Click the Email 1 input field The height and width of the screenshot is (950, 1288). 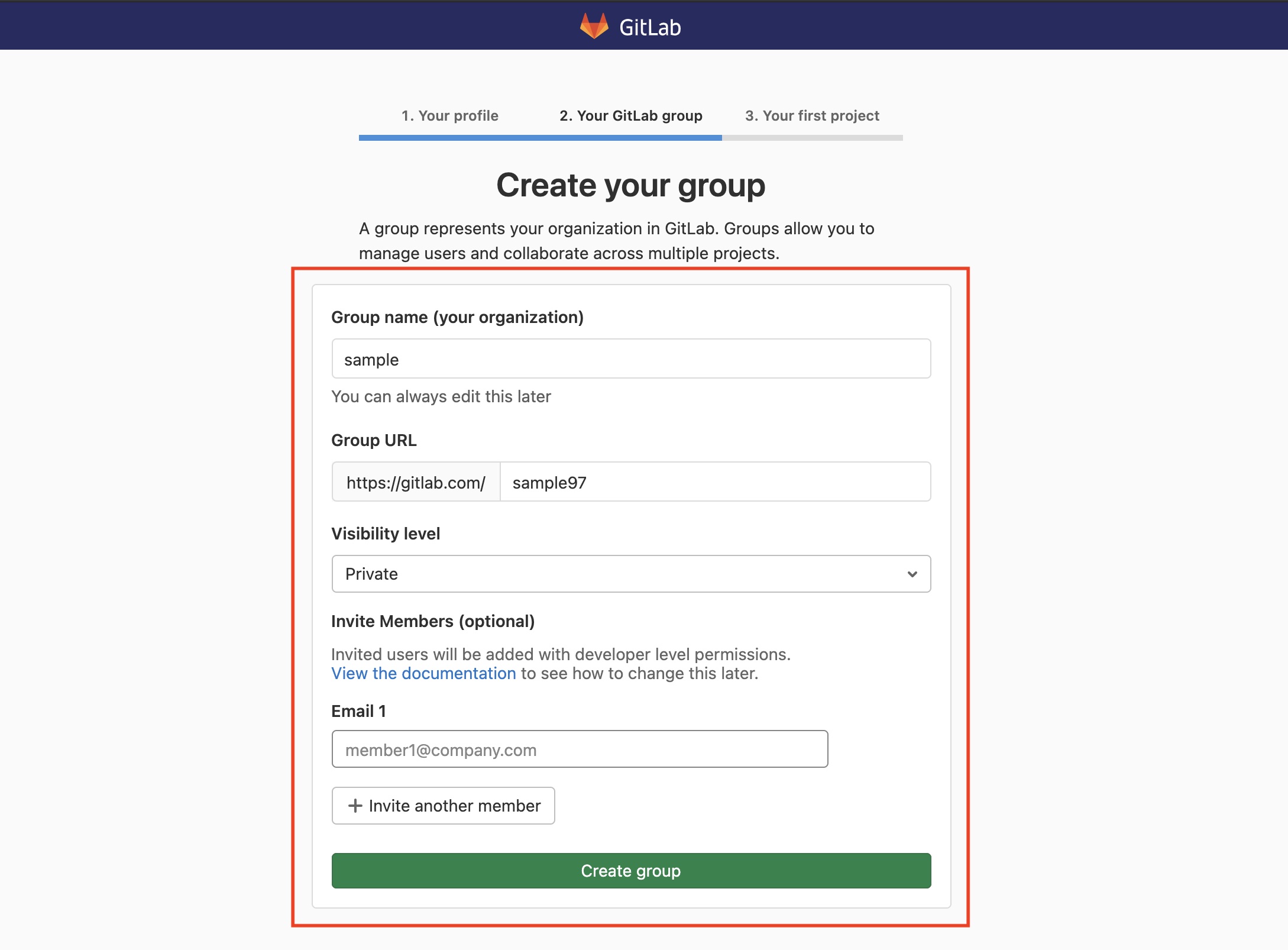580,749
